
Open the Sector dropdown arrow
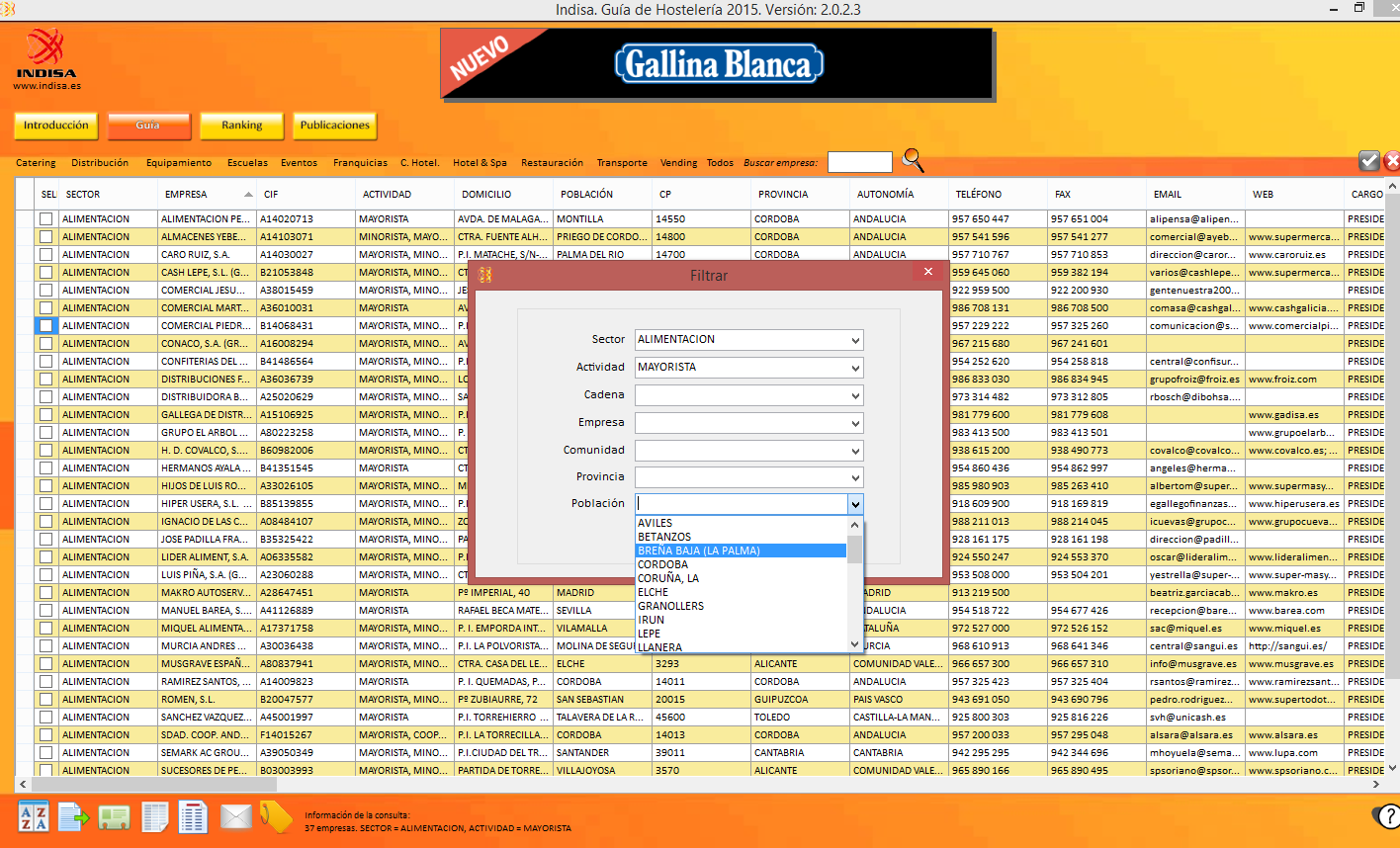coord(855,340)
